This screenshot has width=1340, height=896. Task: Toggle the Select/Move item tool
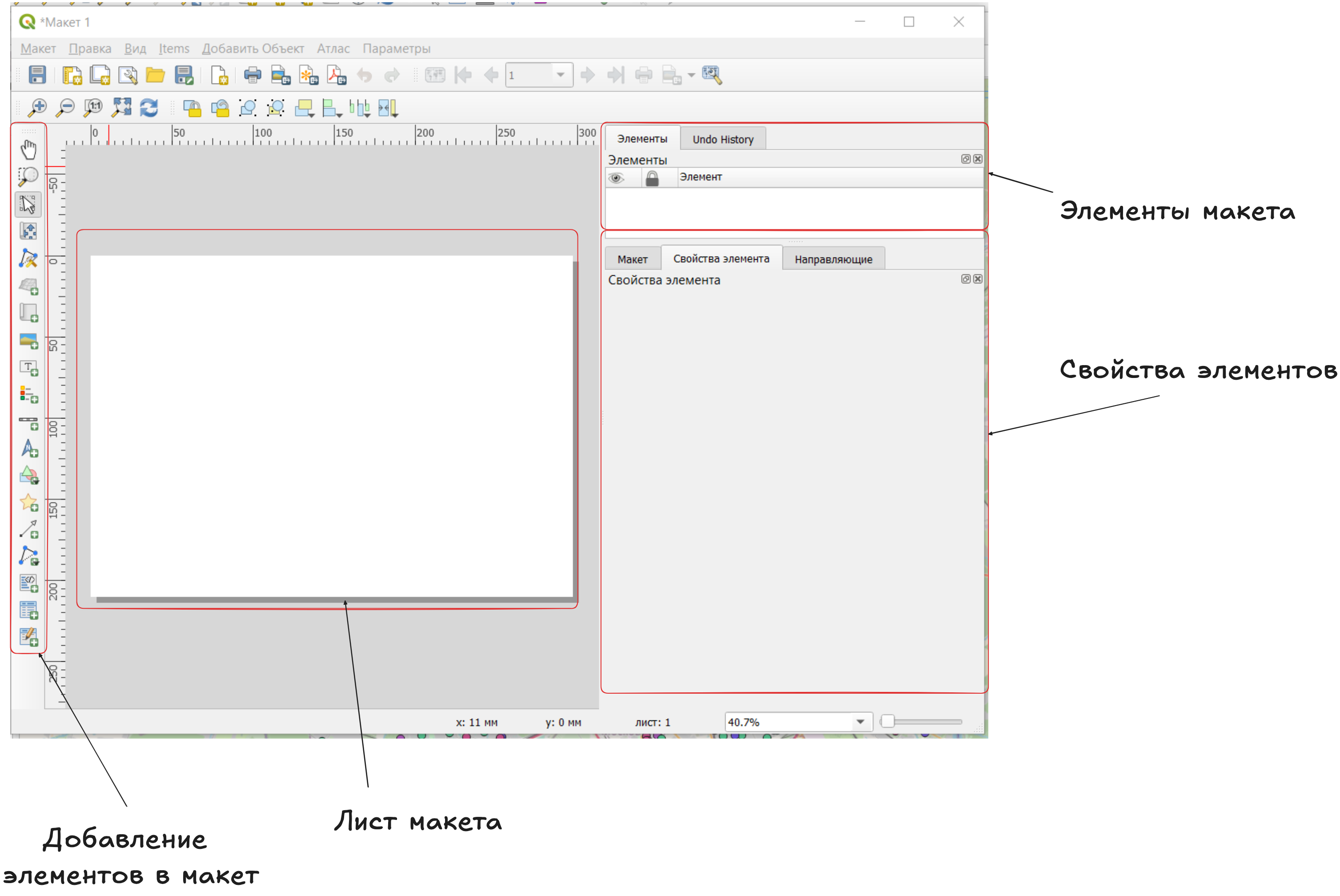pos(28,205)
